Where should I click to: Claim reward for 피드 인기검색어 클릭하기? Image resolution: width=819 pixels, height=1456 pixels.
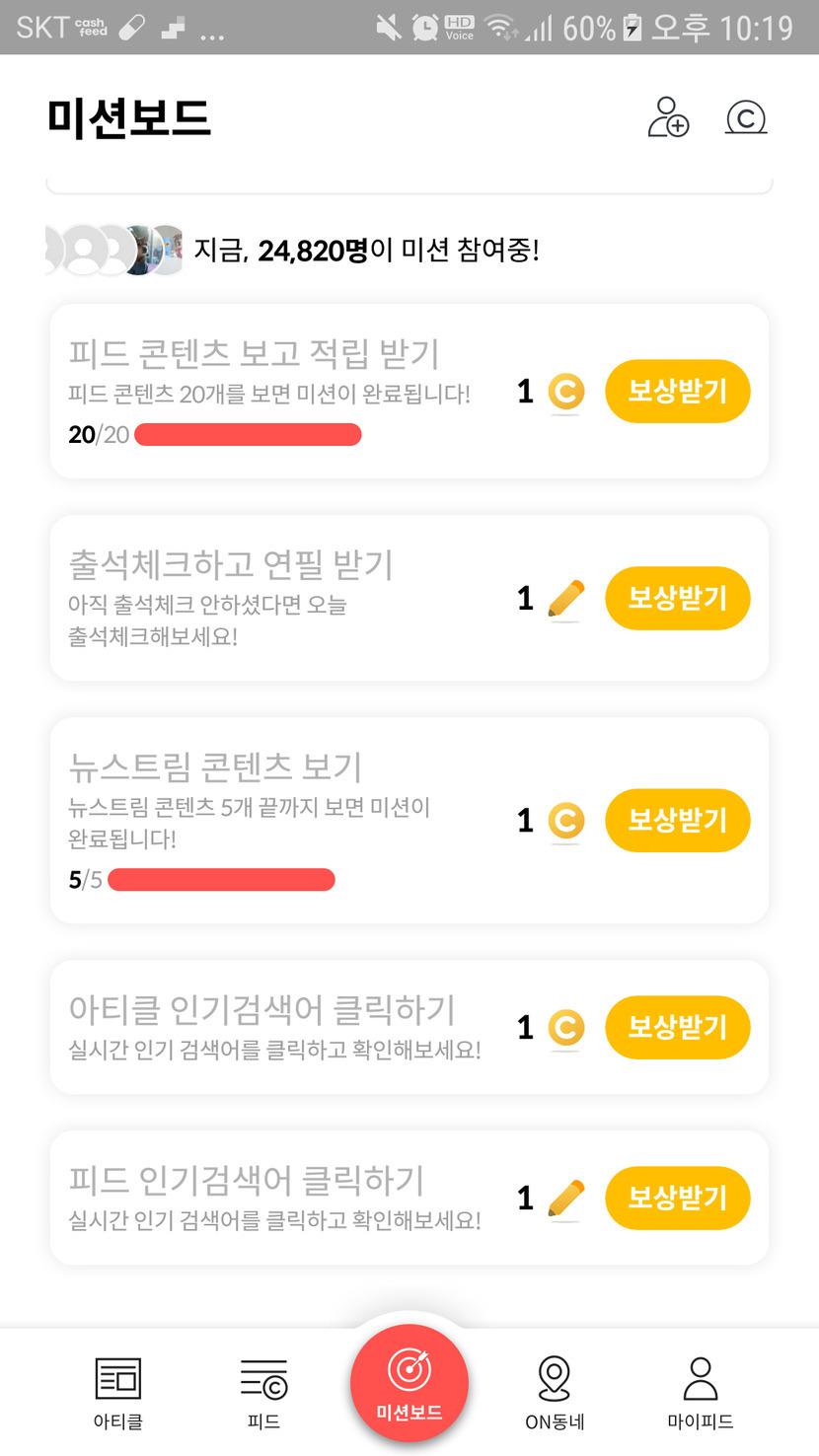[x=677, y=1199]
